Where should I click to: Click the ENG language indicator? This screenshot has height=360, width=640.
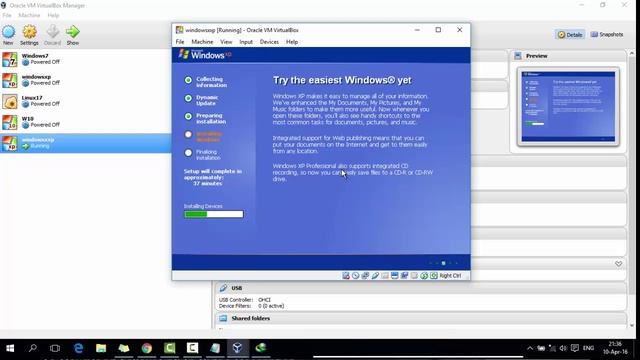point(588,348)
